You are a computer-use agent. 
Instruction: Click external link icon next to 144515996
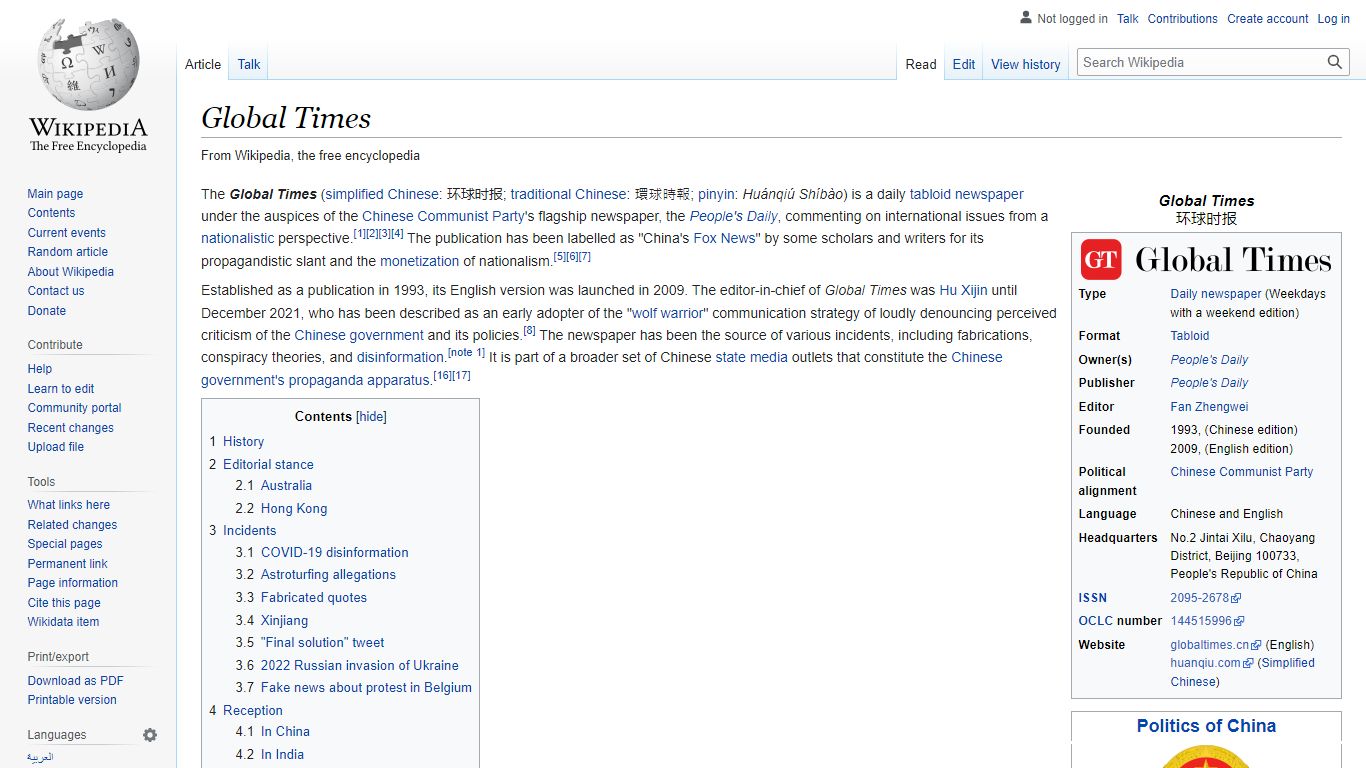[1240, 621]
